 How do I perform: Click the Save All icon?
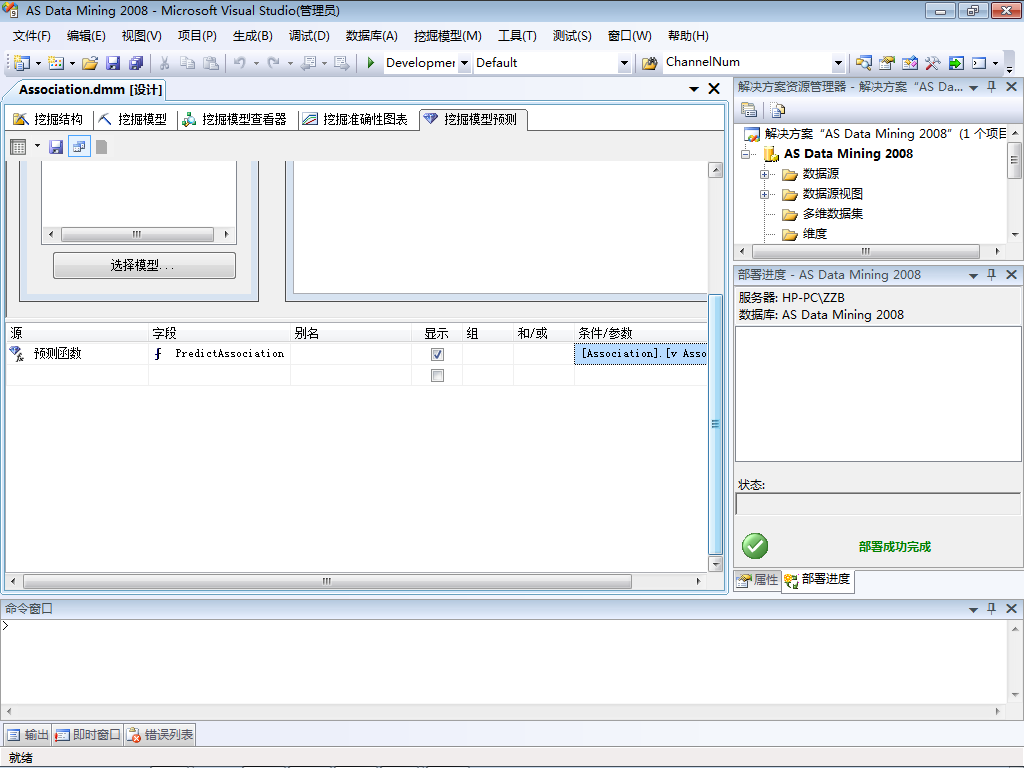136,63
